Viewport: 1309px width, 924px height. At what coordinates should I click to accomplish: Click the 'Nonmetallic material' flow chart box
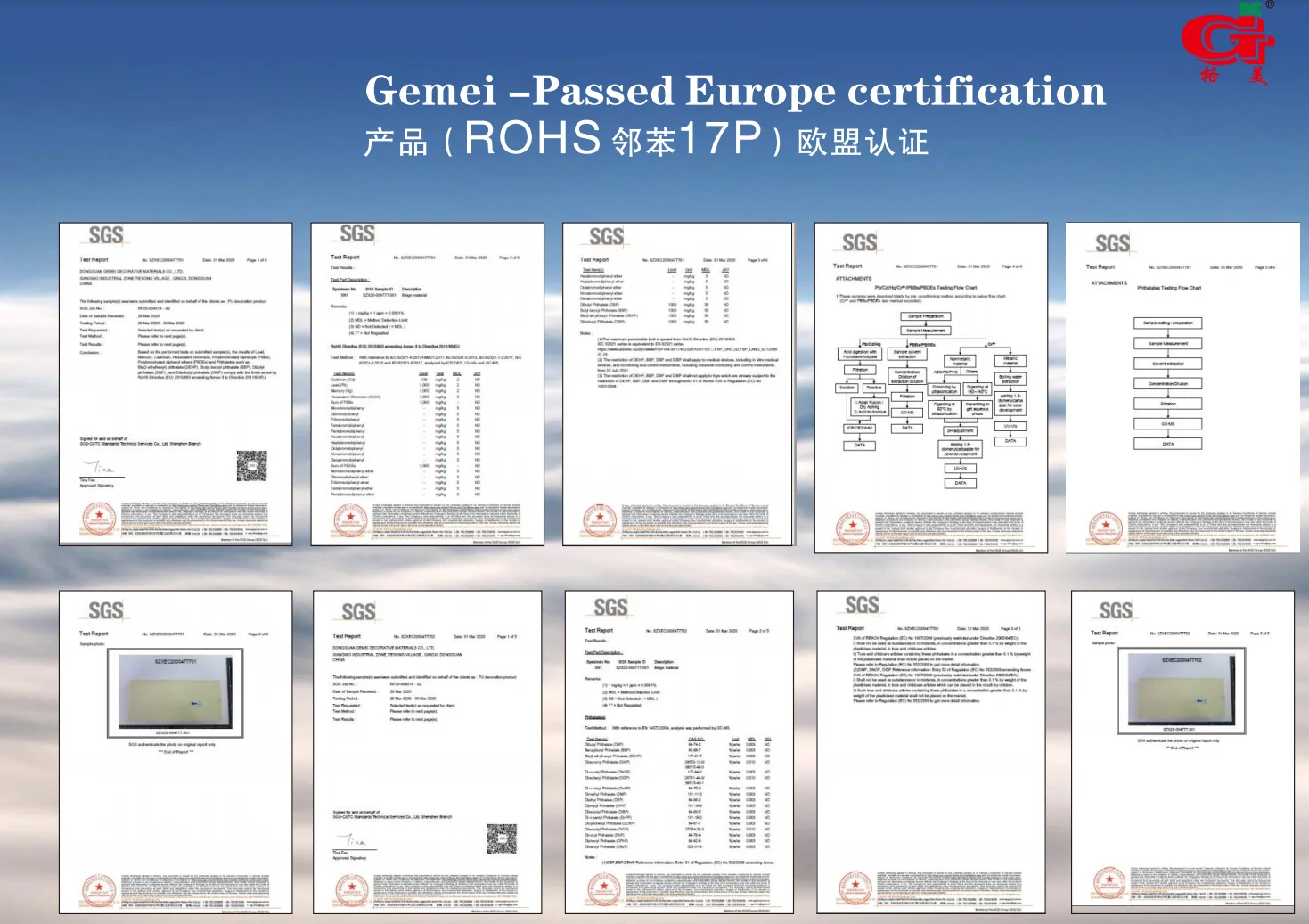pos(960,362)
